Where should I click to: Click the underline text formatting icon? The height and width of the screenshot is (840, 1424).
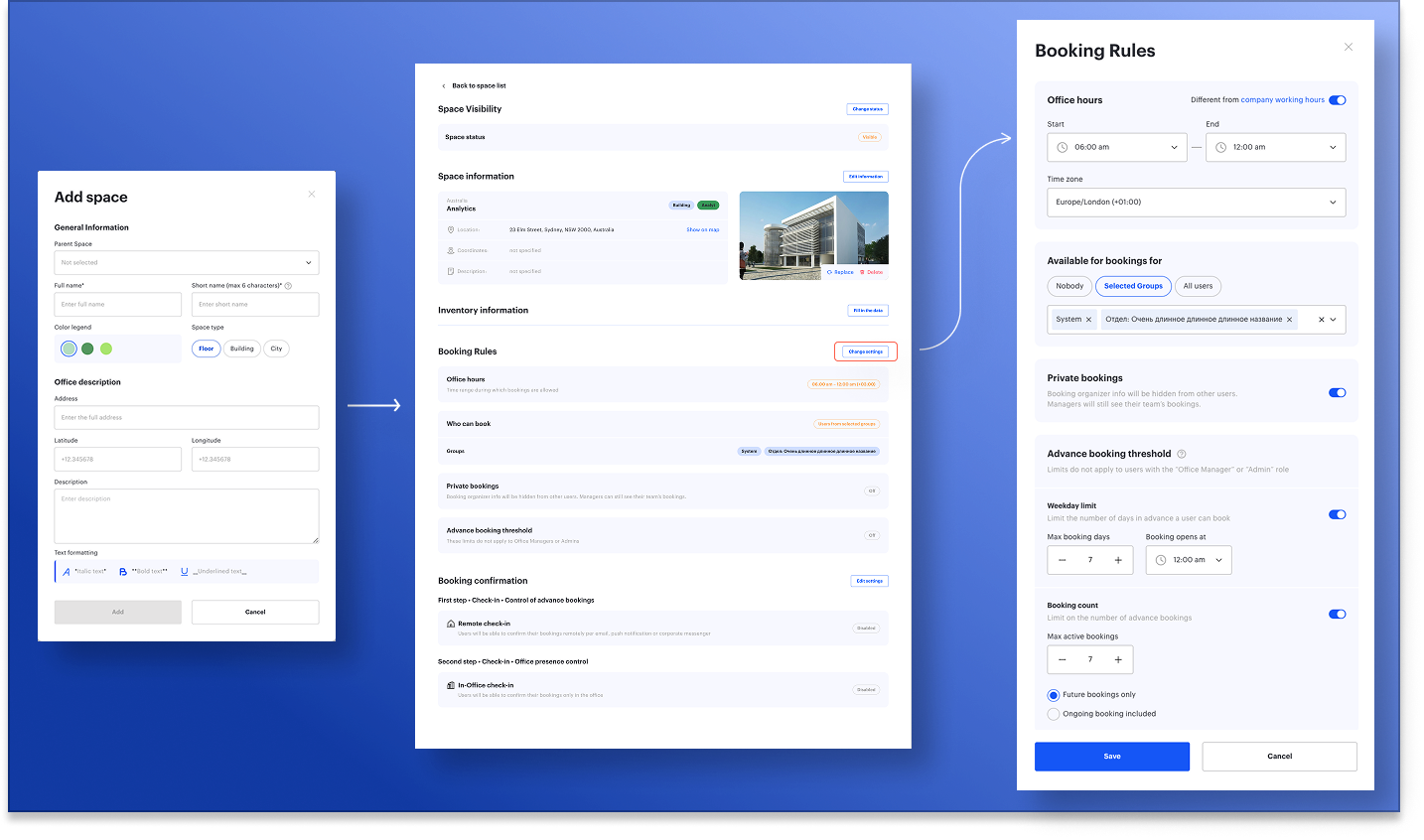[184, 572]
